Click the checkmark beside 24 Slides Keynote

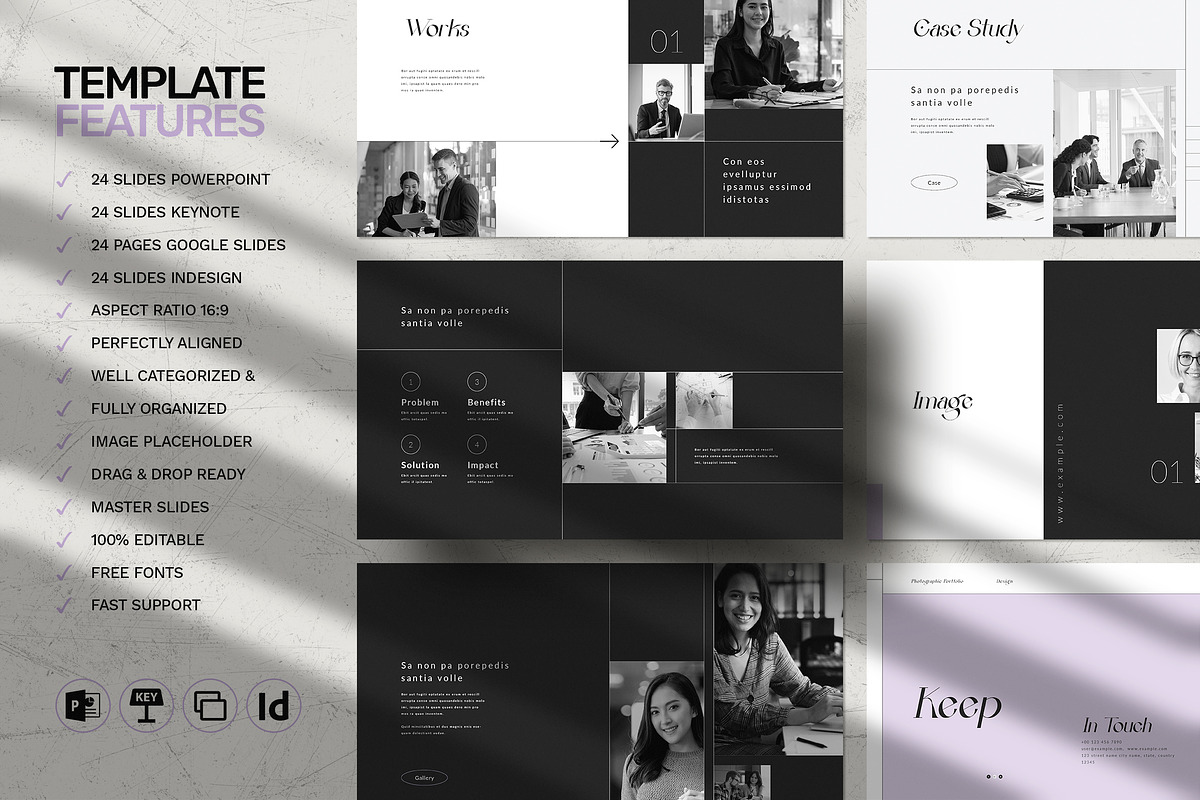tap(65, 212)
